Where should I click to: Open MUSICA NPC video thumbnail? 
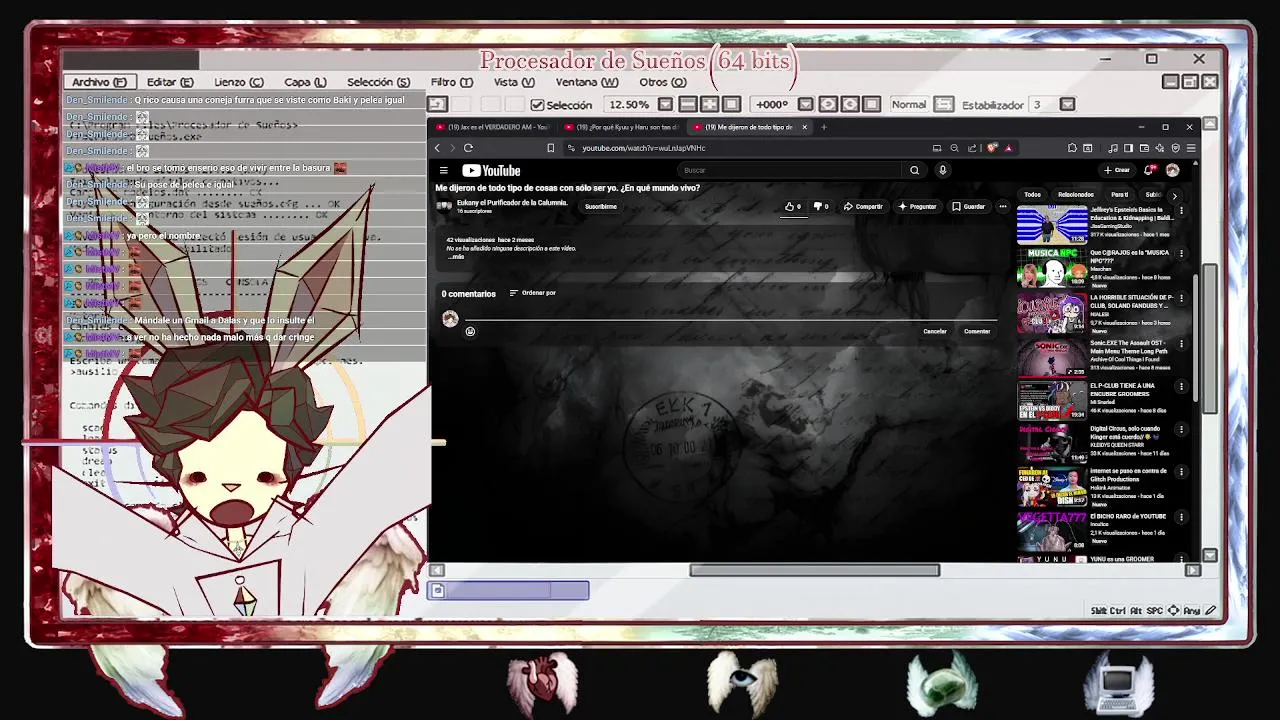click(1052, 269)
